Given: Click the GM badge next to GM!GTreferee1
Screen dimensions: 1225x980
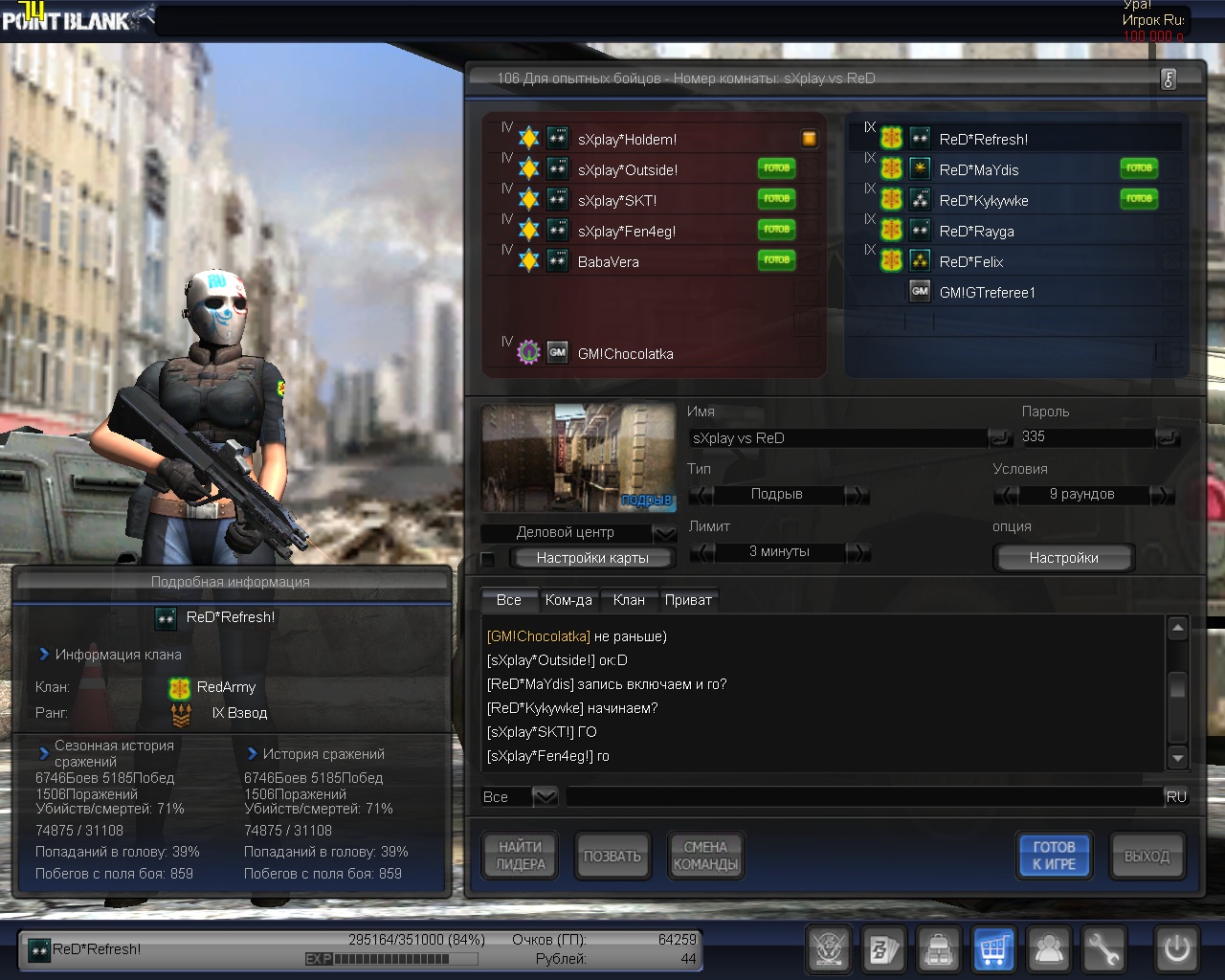Looking at the screenshot, I should coord(920,291).
